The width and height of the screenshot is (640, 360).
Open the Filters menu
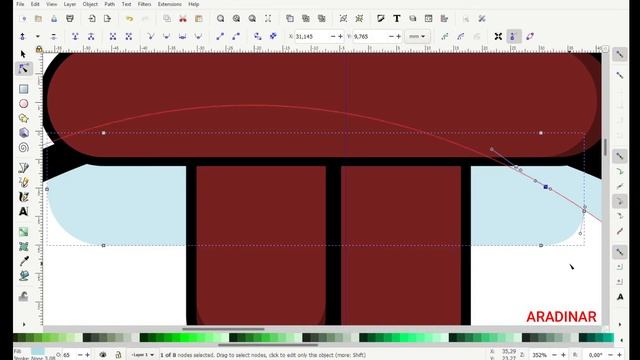tap(144, 4)
